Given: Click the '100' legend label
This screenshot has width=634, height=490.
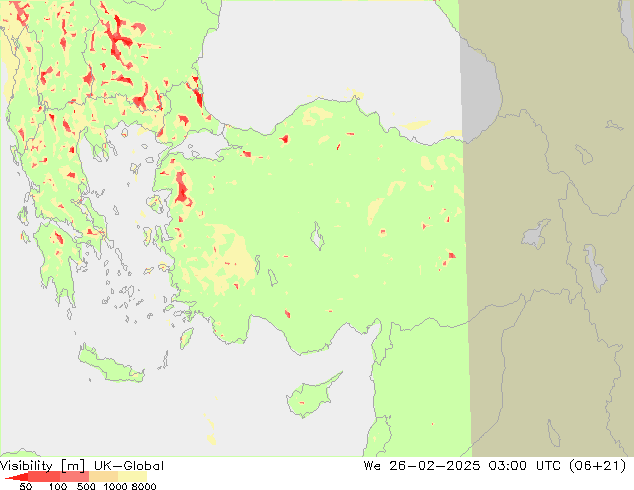Looking at the screenshot, I should coord(58,486).
